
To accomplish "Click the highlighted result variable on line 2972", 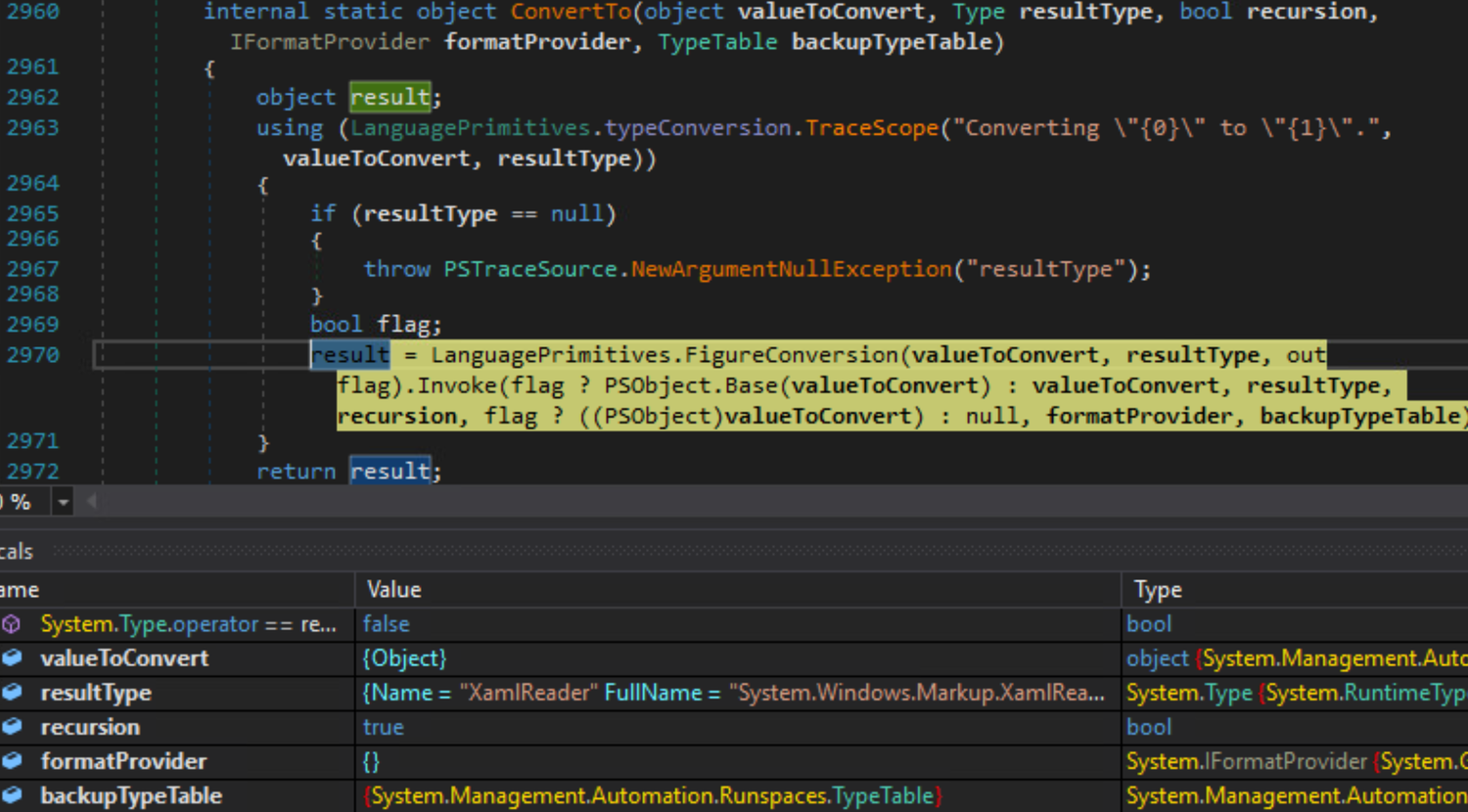I will 389,471.
